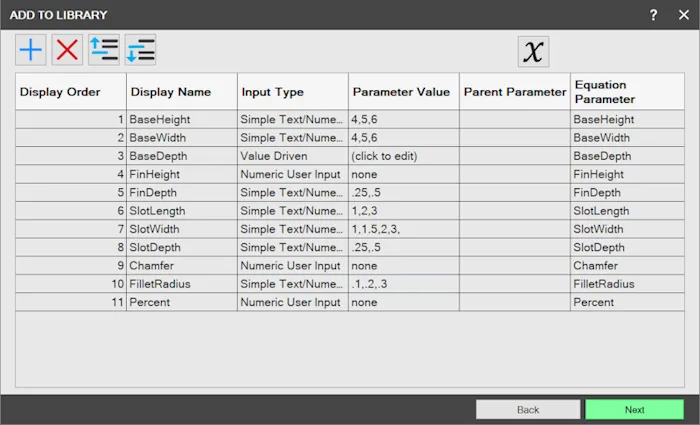
Task: Move parameter up in display order
Action: [104, 50]
